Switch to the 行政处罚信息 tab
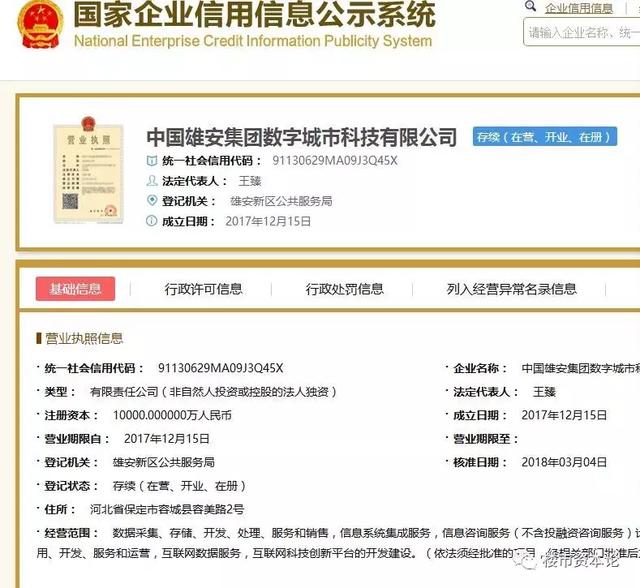The width and height of the screenshot is (640, 588). click(344, 289)
